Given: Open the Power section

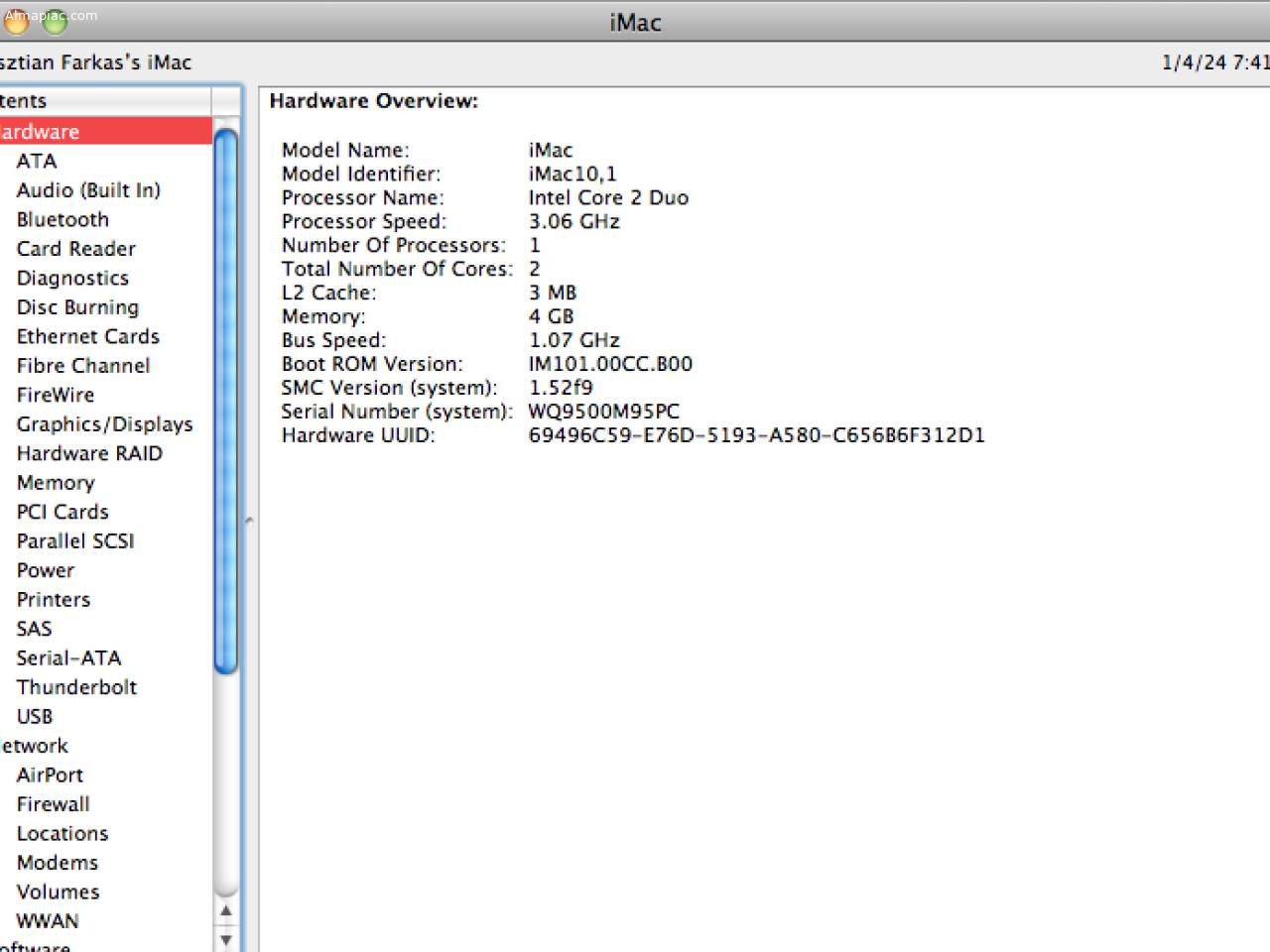Looking at the screenshot, I should 46,570.
